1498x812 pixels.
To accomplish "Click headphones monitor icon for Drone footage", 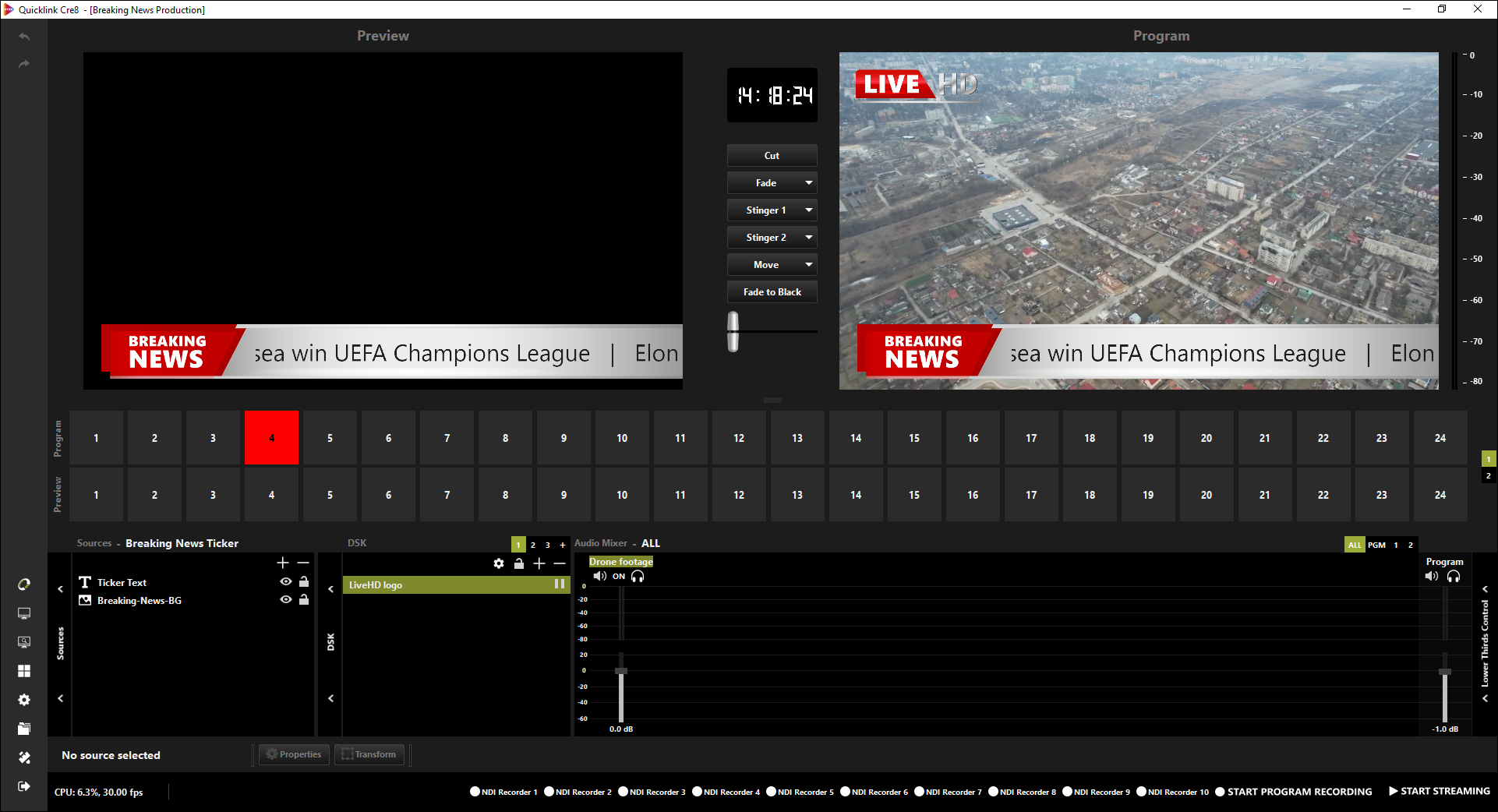I will click(x=638, y=577).
